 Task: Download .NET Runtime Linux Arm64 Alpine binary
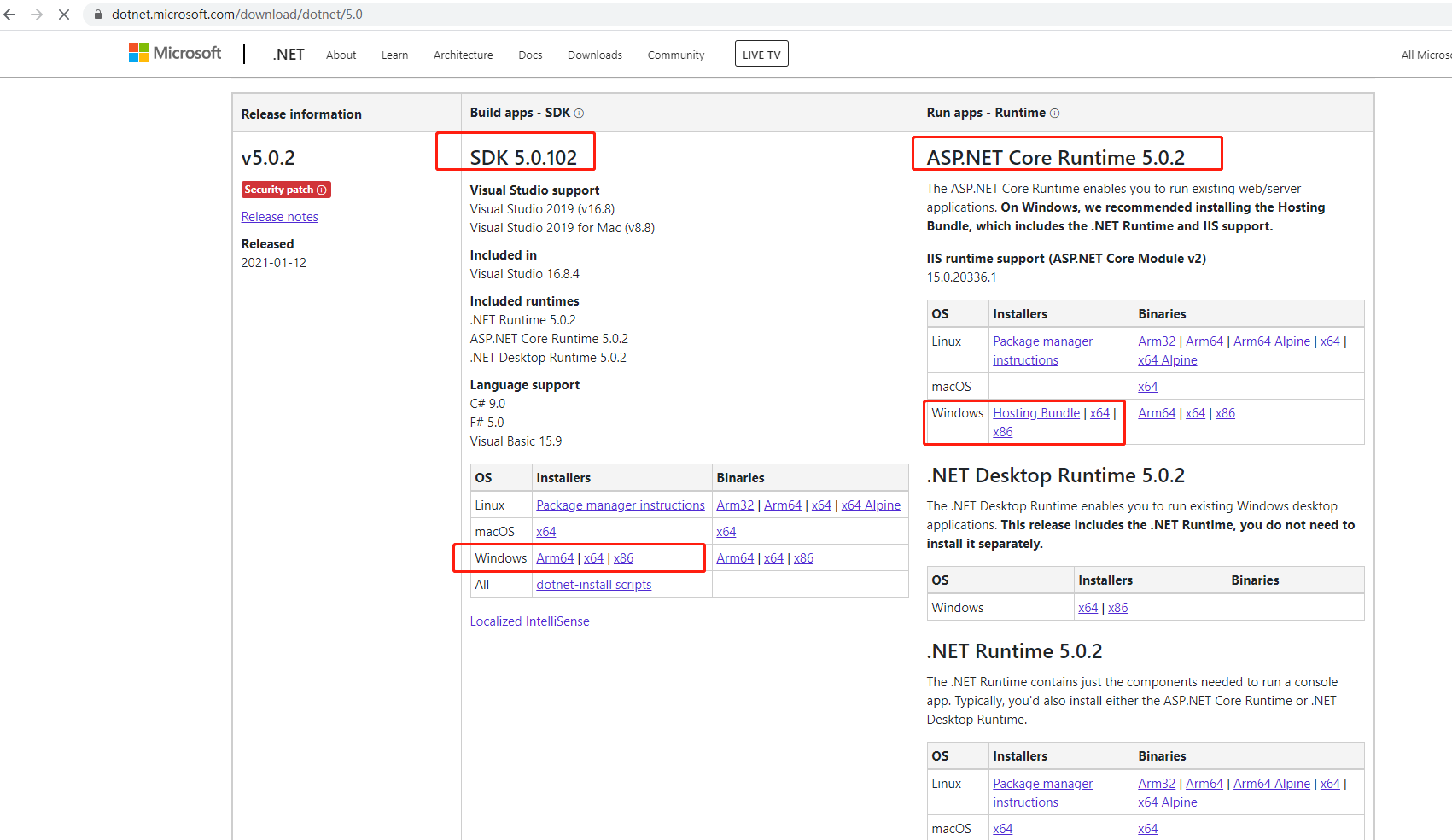(1272, 784)
